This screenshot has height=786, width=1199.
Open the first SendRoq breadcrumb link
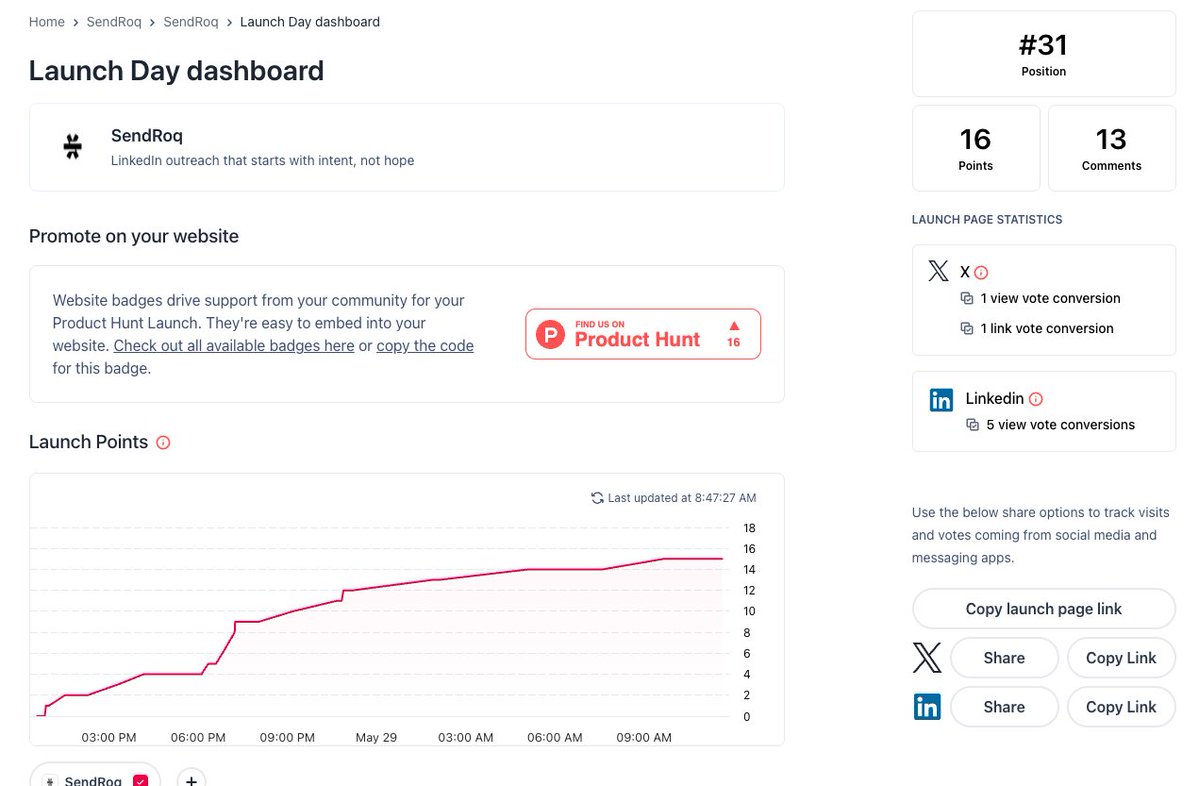click(114, 22)
